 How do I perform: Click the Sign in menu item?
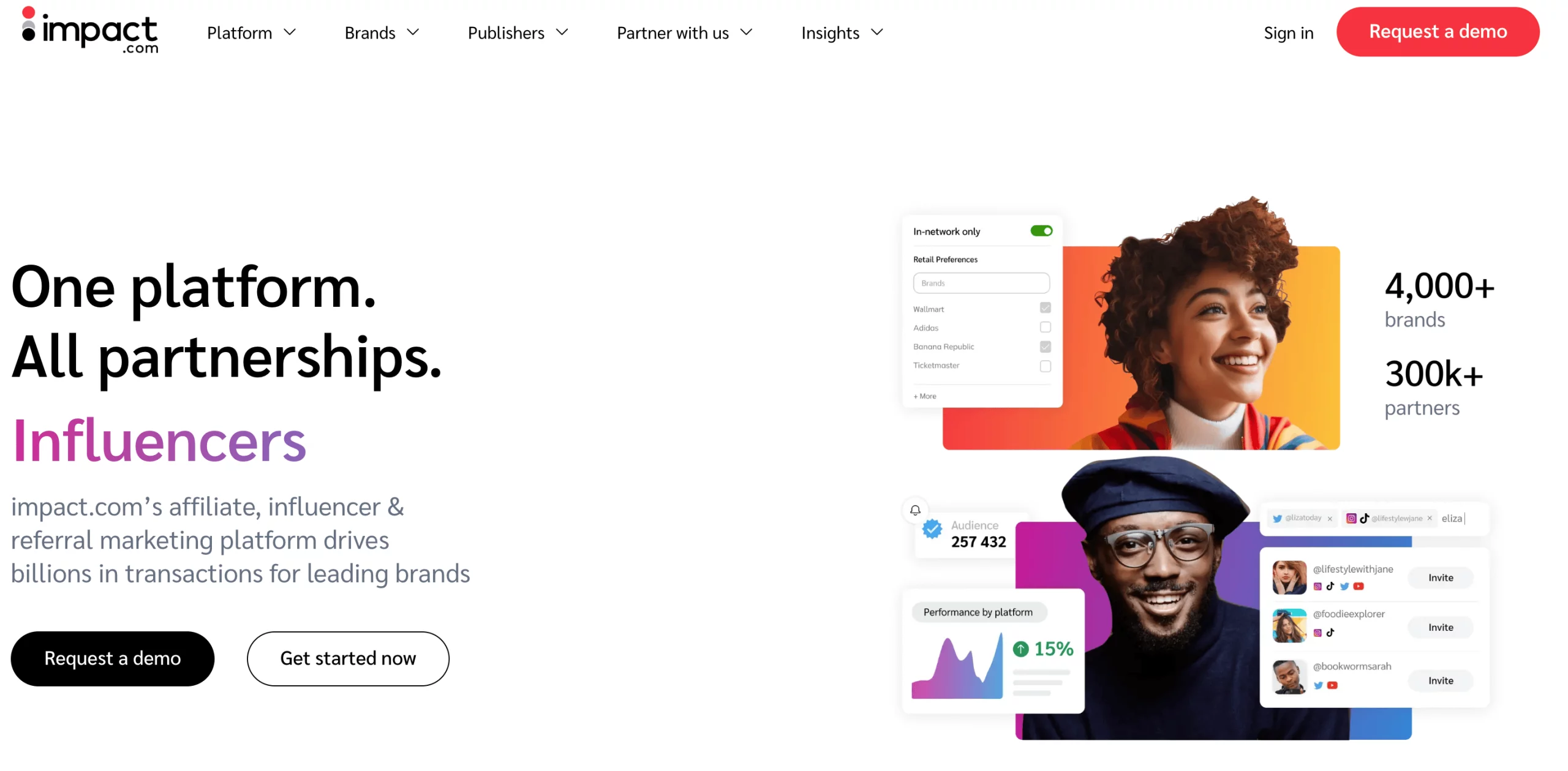click(x=1288, y=32)
